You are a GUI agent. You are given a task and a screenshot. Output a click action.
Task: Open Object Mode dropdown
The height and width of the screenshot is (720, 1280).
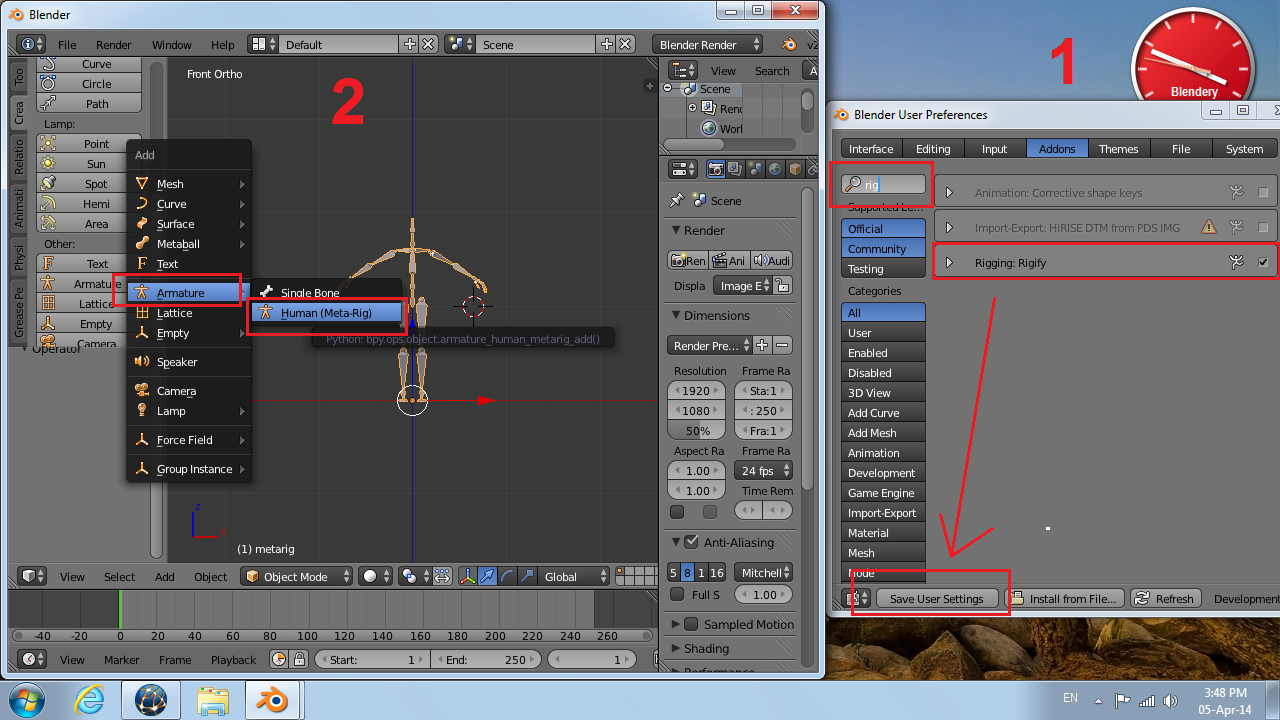(298, 576)
